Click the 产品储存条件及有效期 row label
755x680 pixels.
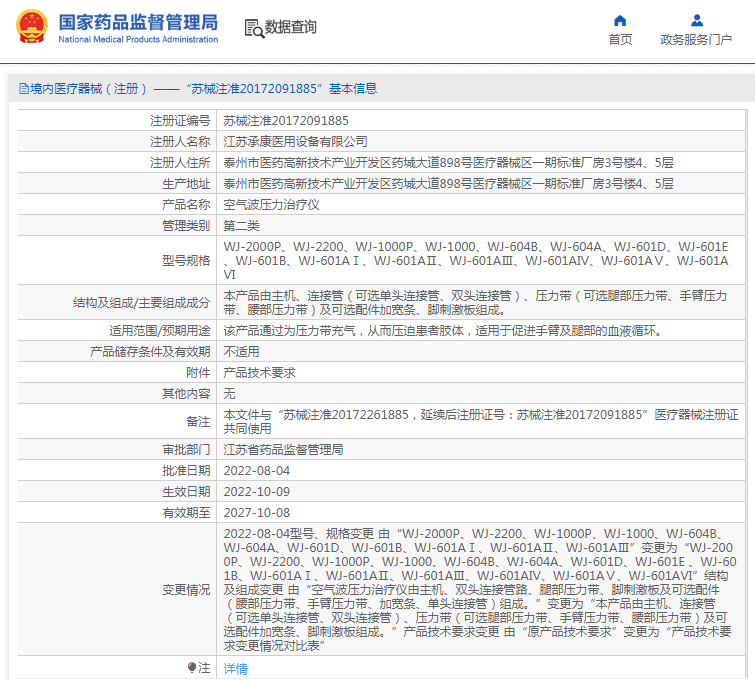[x=150, y=352]
